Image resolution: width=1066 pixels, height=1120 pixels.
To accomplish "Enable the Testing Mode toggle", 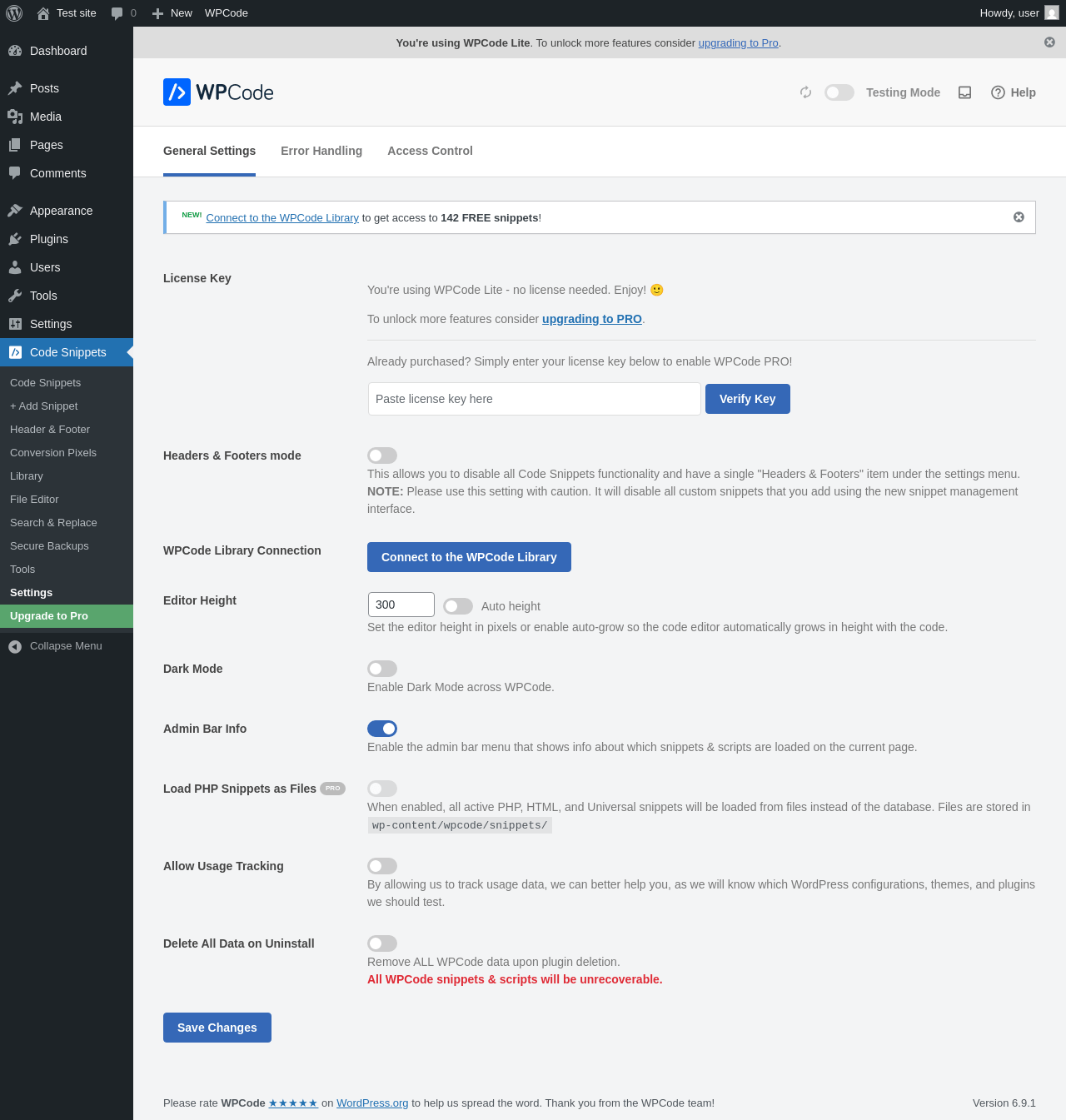I will pos(839,92).
